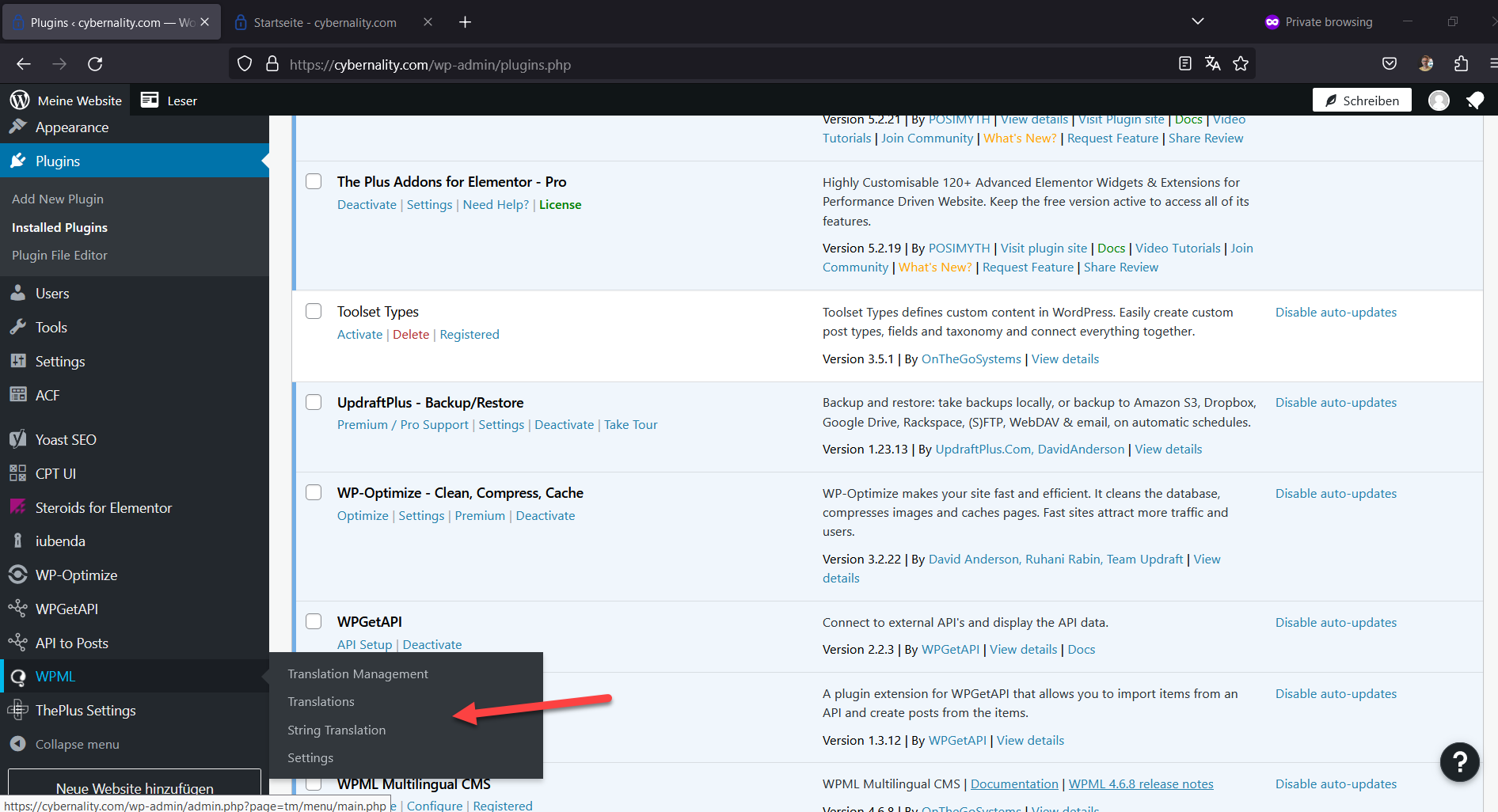Select Settings in WPML submenu
The width and height of the screenshot is (1498, 812).
[x=310, y=758]
